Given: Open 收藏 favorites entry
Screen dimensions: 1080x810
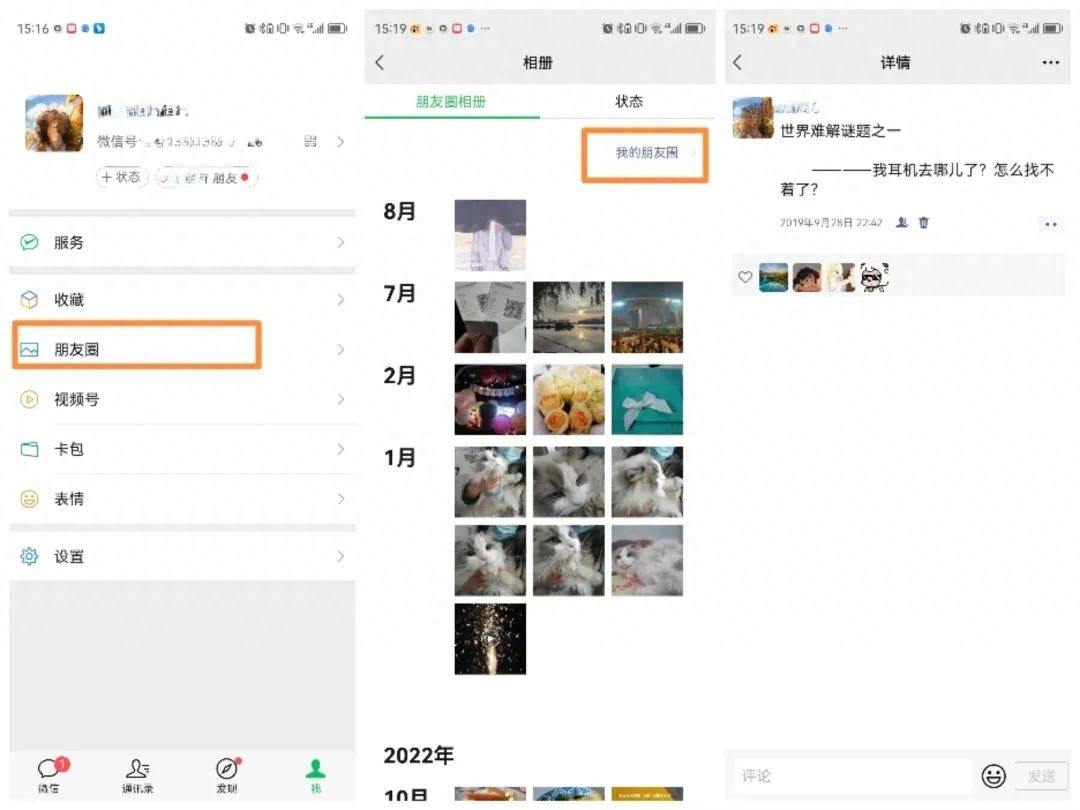Looking at the screenshot, I should click(x=180, y=299).
